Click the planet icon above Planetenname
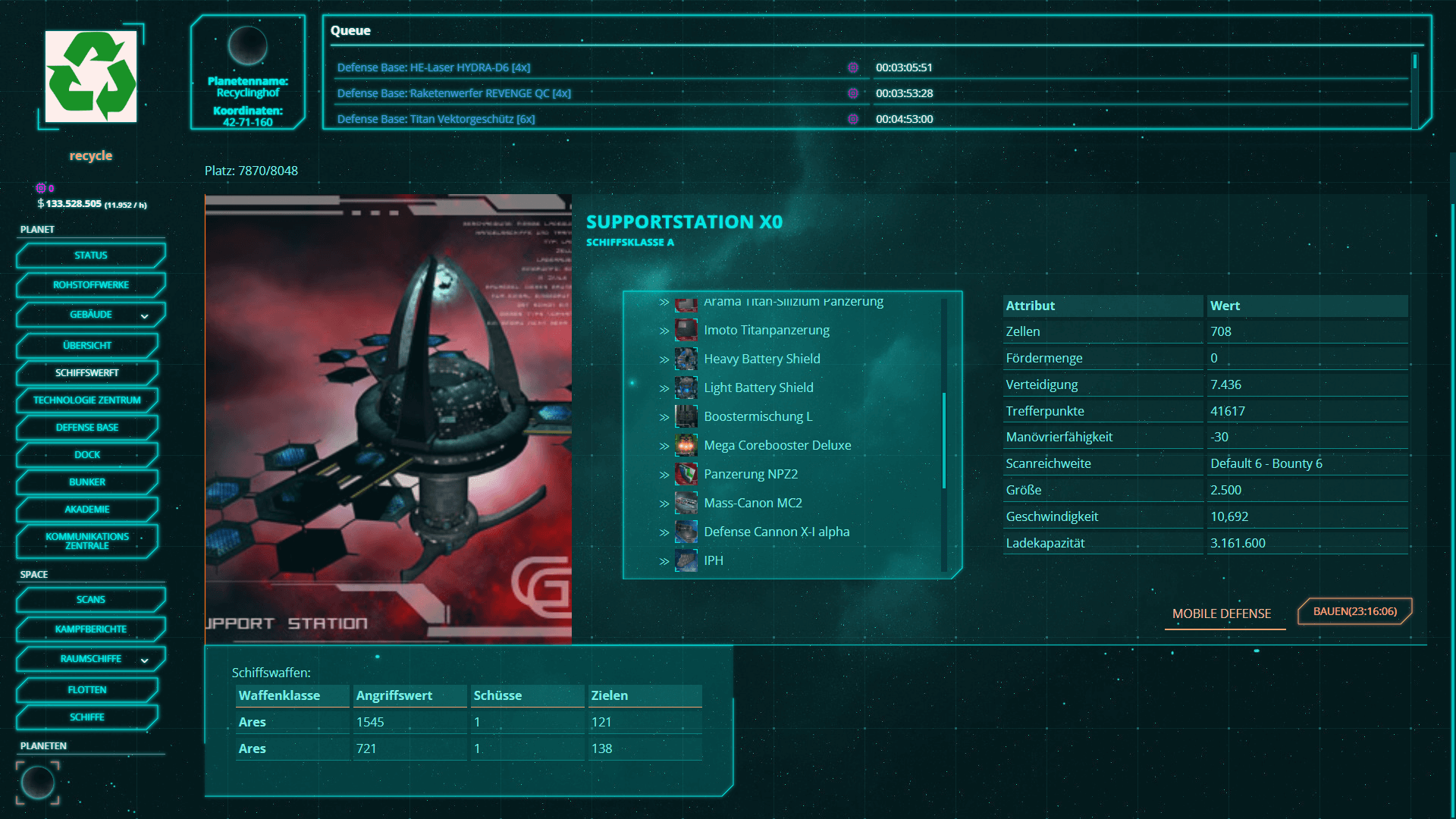 pos(248,45)
